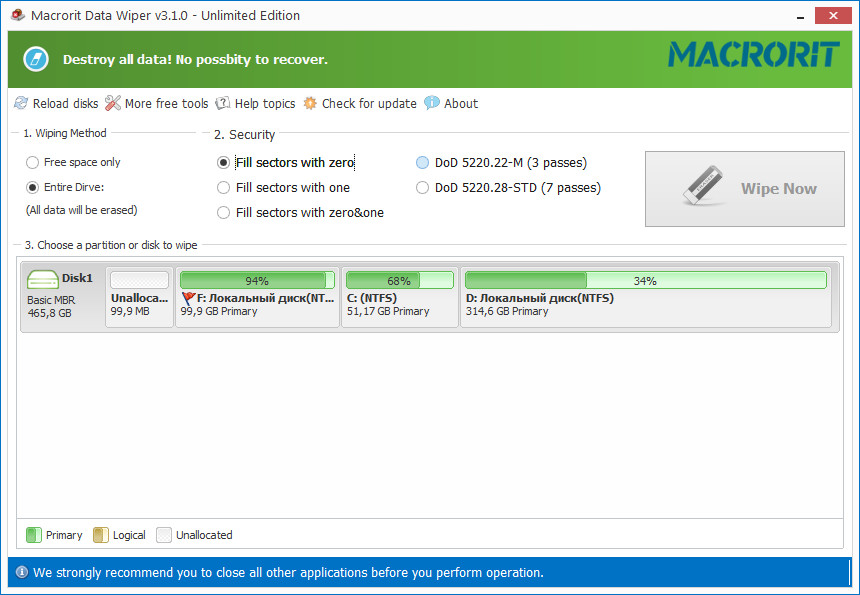This screenshot has width=860, height=595.
Task: Click the info icon in status bar
Action: point(22,573)
